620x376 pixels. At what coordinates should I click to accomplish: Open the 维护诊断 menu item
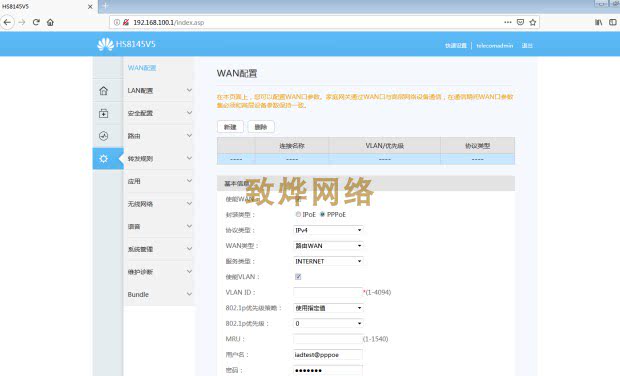pyautogui.click(x=140, y=272)
